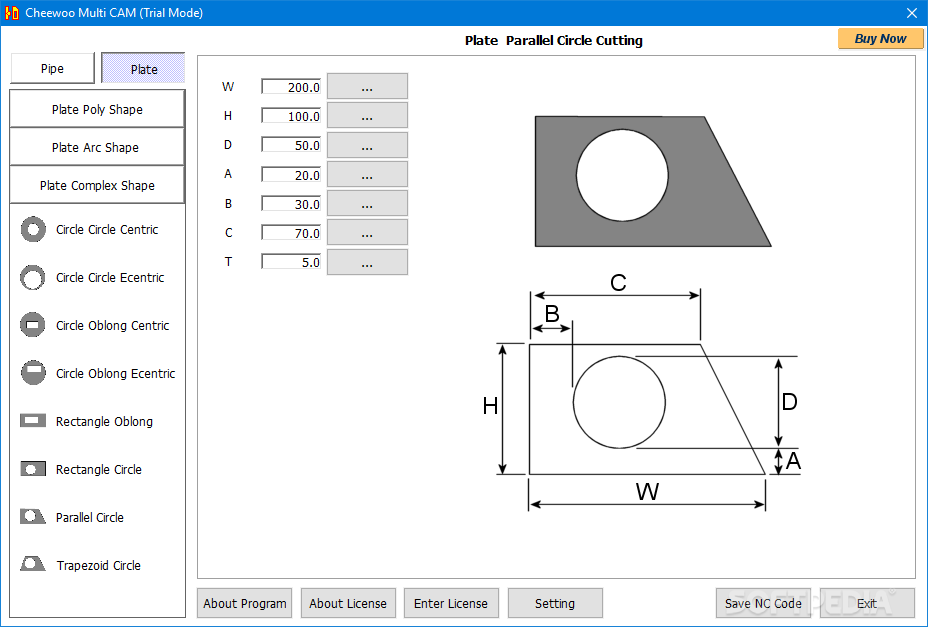Pick the Rectangle Circle shape icon
This screenshot has height=629, width=928.
(33, 469)
